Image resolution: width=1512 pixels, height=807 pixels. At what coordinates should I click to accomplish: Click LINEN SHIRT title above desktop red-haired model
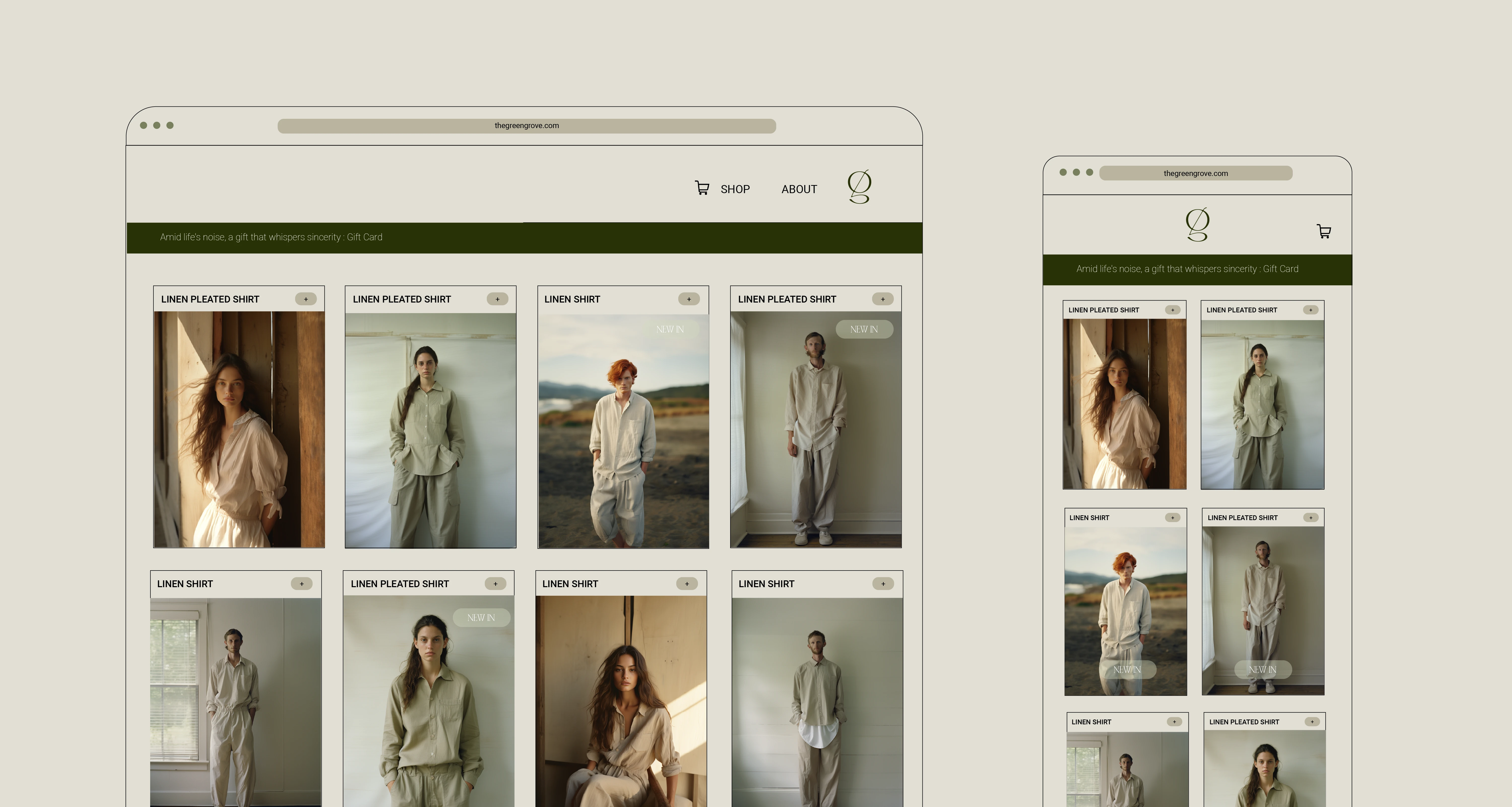click(572, 300)
